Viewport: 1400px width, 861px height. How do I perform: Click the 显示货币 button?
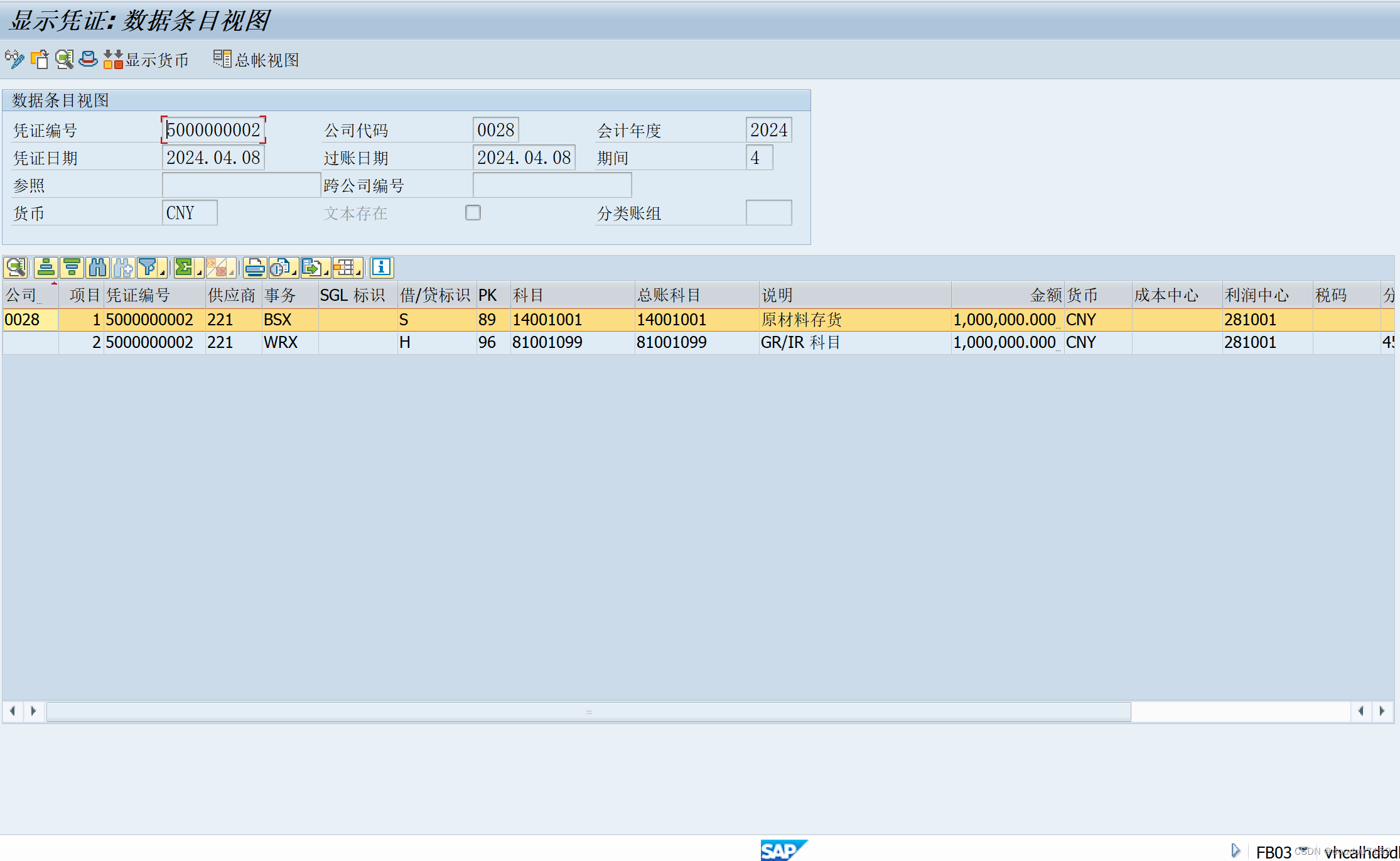pyautogui.click(x=146, y=60)
